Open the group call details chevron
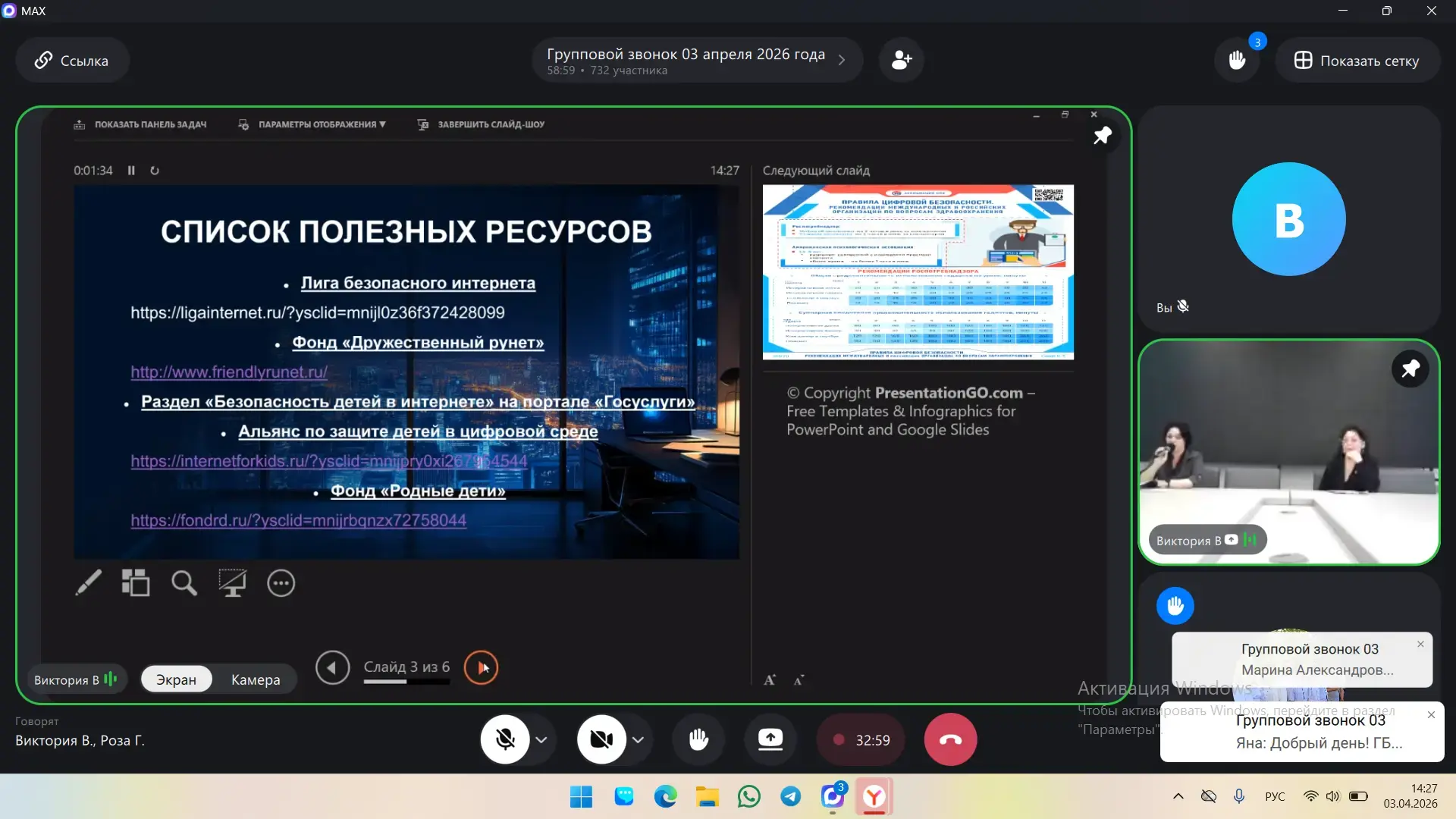Viewport: 1456px width, 819px height. (841, 60)
